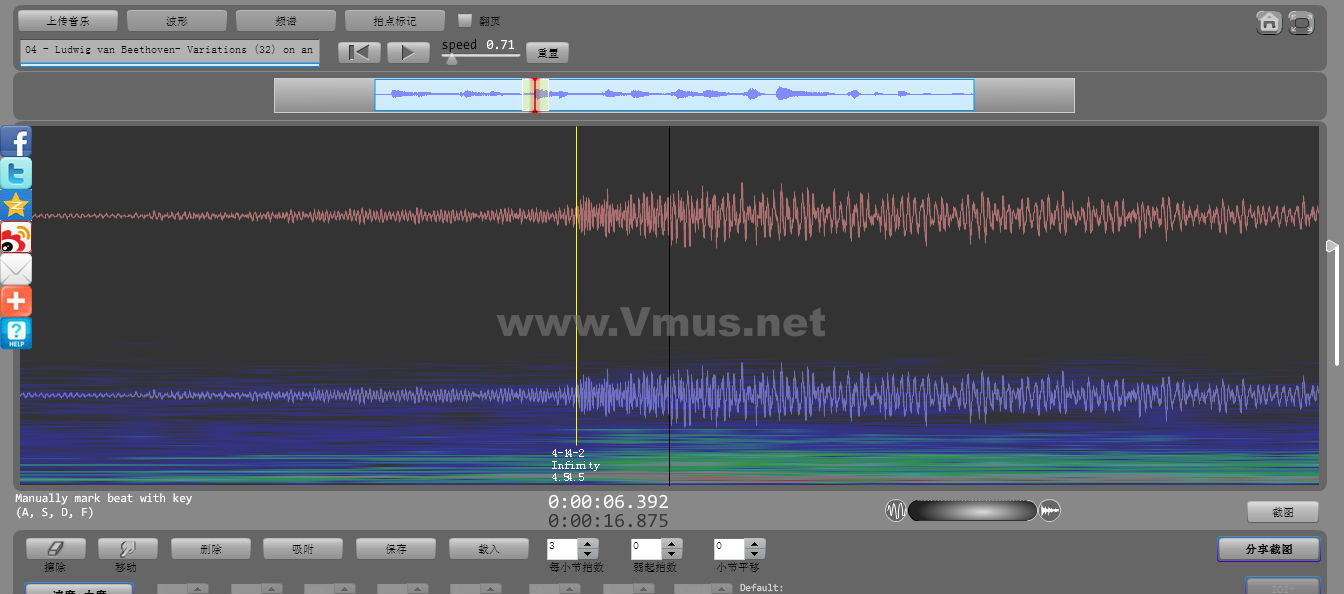The height and width of the screenshot is (594, 1344).
Task: Click the speed slider handle
Action: 452,59
